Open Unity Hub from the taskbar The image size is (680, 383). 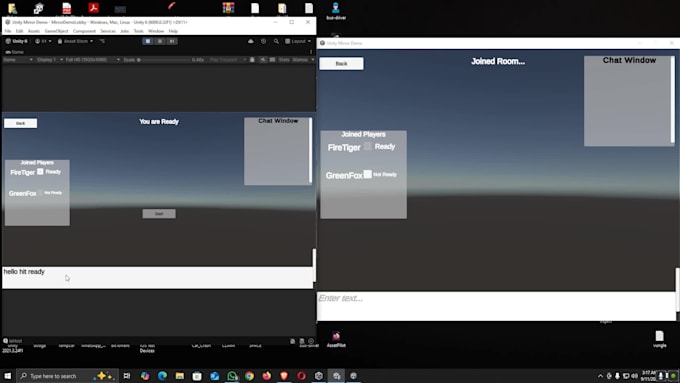point(319,376)
